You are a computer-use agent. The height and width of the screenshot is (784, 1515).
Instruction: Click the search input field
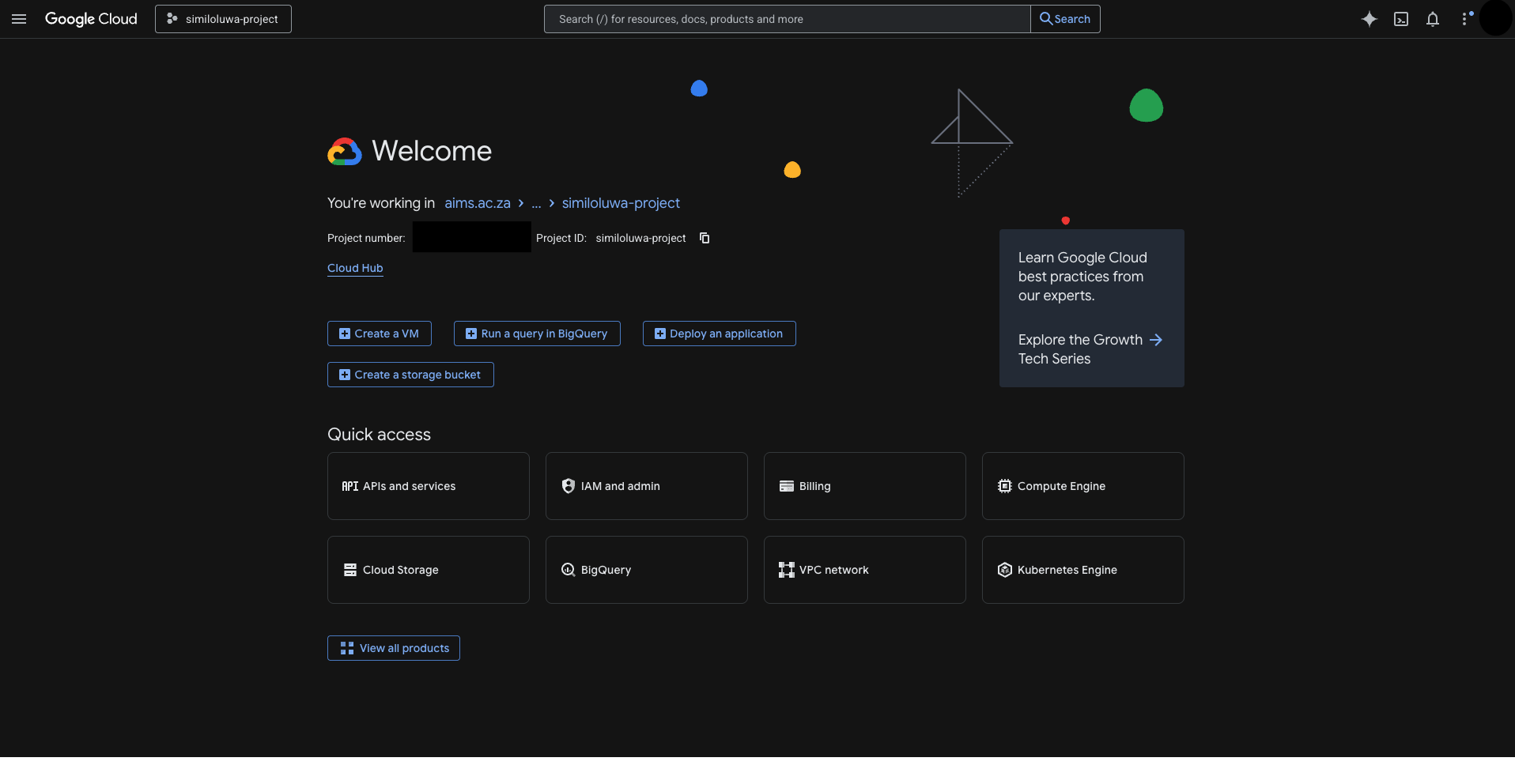(x=786, y=18)
